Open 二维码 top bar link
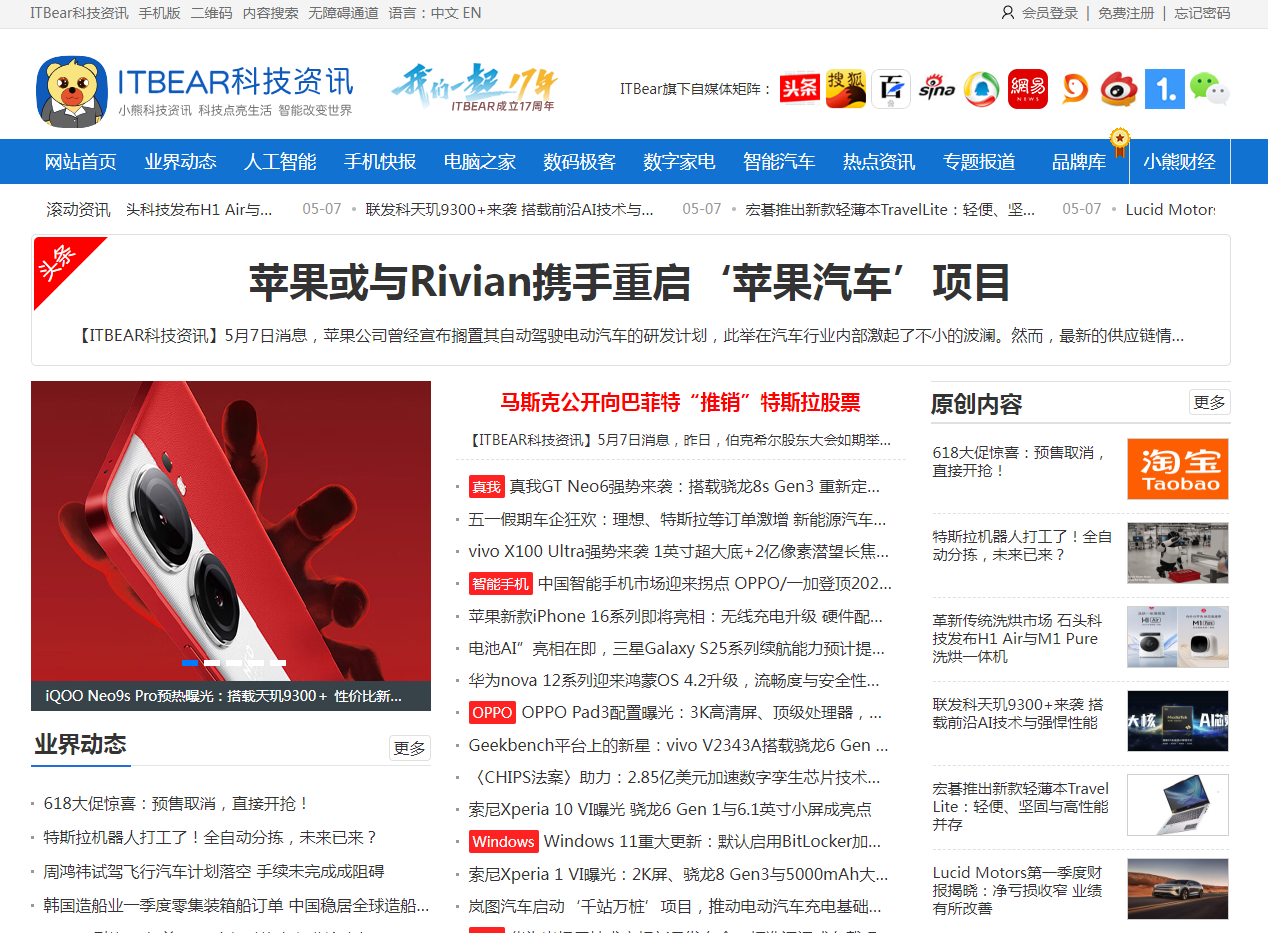This screenshot has height=933, width=1268. 212,13
